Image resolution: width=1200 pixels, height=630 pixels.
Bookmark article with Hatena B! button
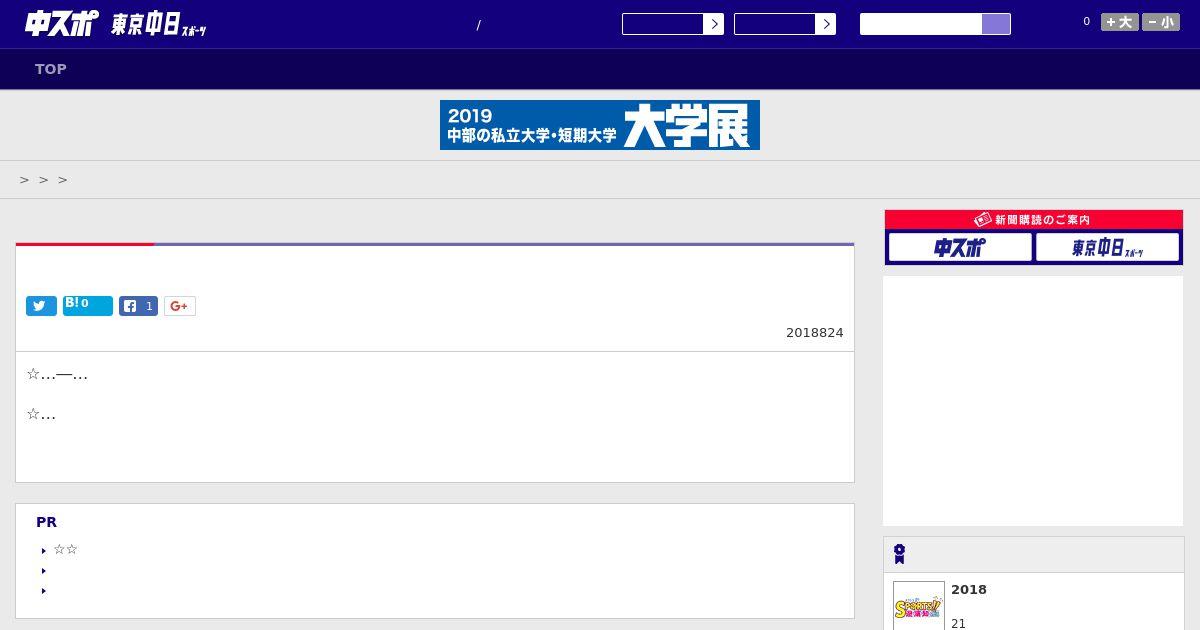[x=88, y=306]
